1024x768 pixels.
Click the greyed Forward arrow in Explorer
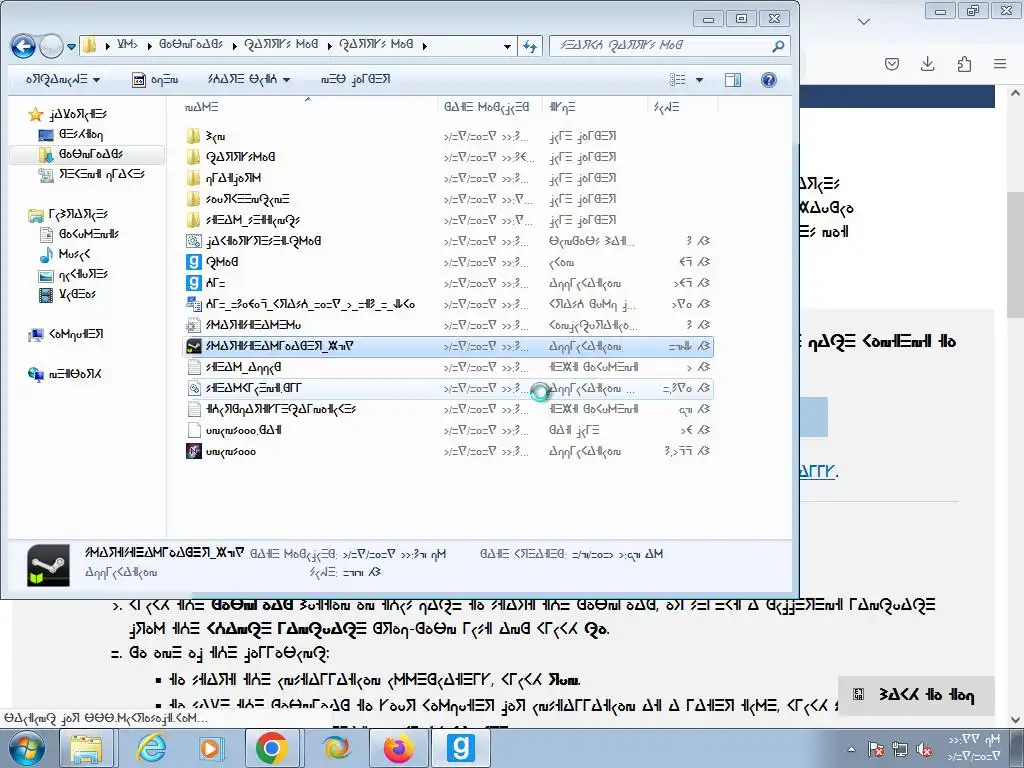click(51, 46)
